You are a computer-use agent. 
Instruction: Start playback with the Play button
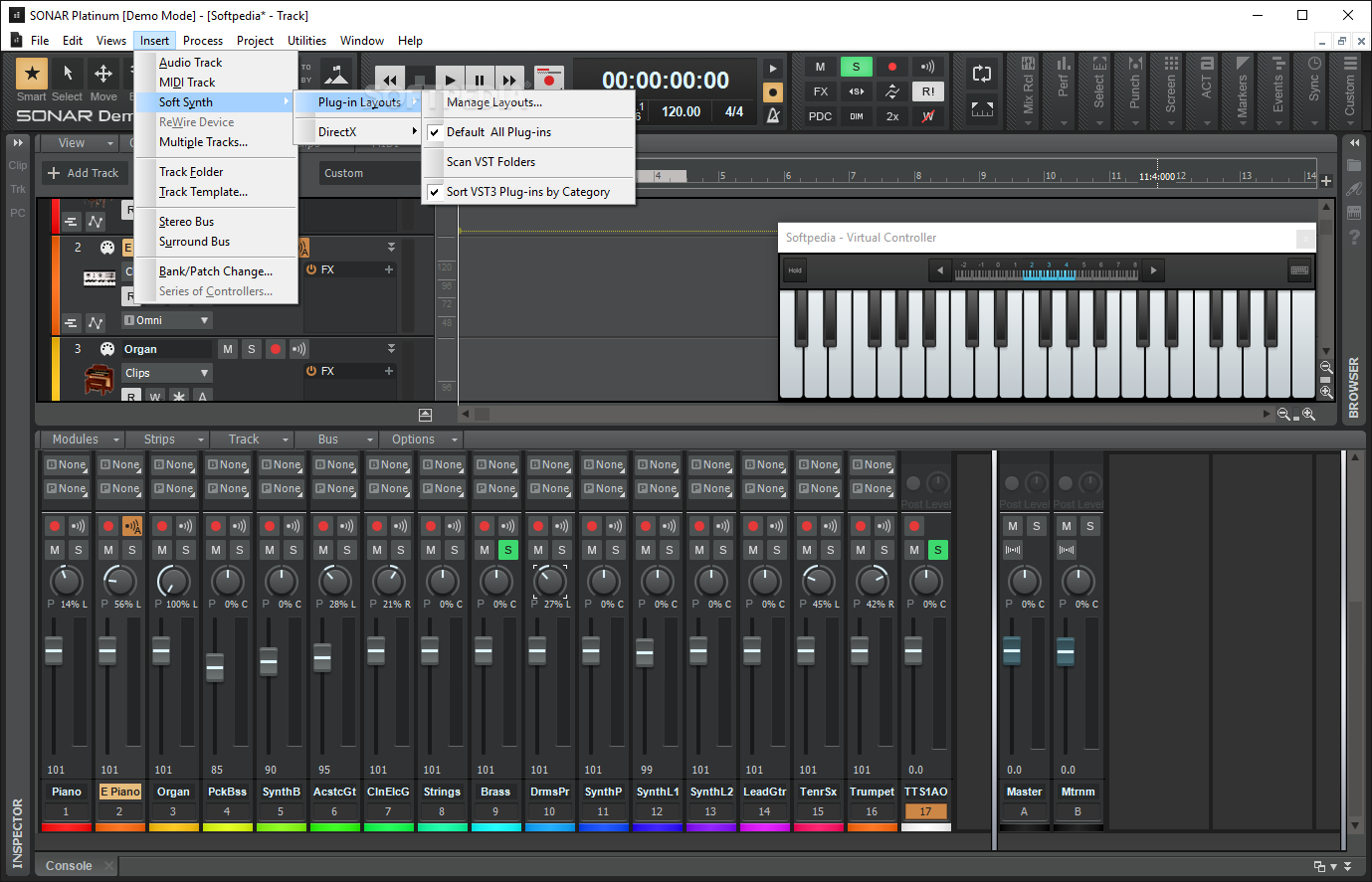[x=450, y=81]
